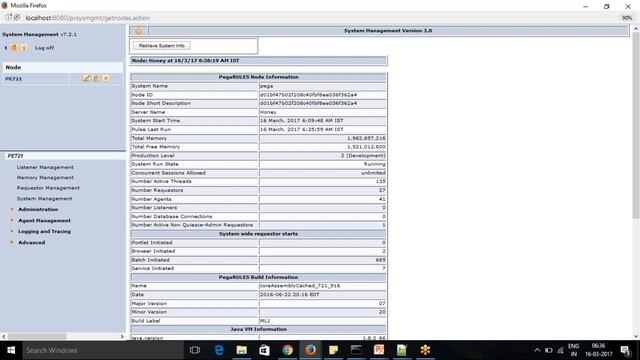Click the page scrollbar down arrow
The width and height of the screenshot is (640, 360).
636,336
